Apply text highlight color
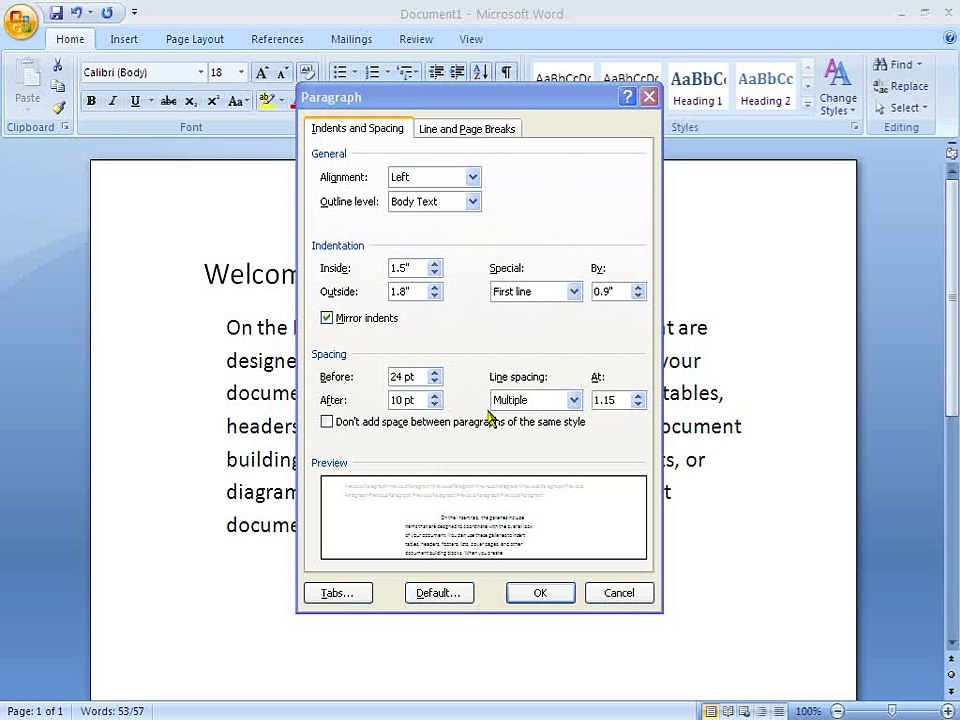The image size is (960, 720). (266, 100)
